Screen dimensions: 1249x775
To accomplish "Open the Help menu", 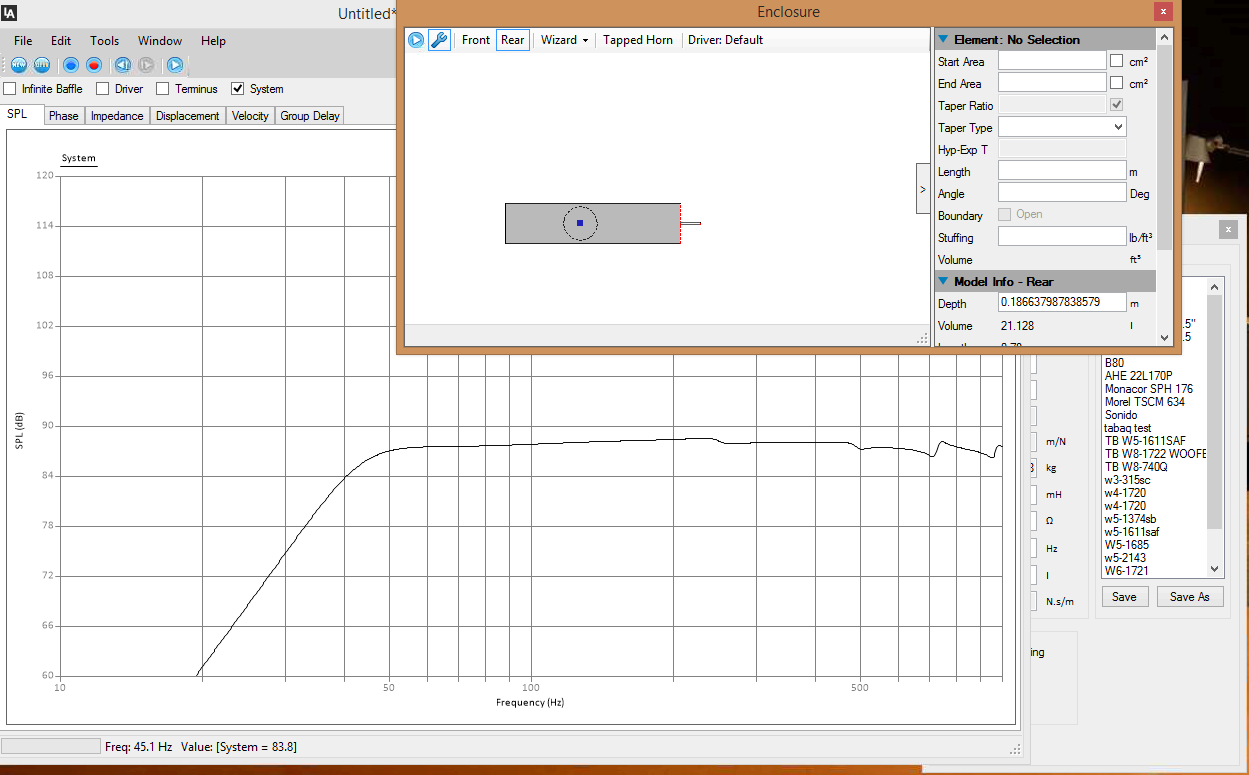I will point(213,41).
